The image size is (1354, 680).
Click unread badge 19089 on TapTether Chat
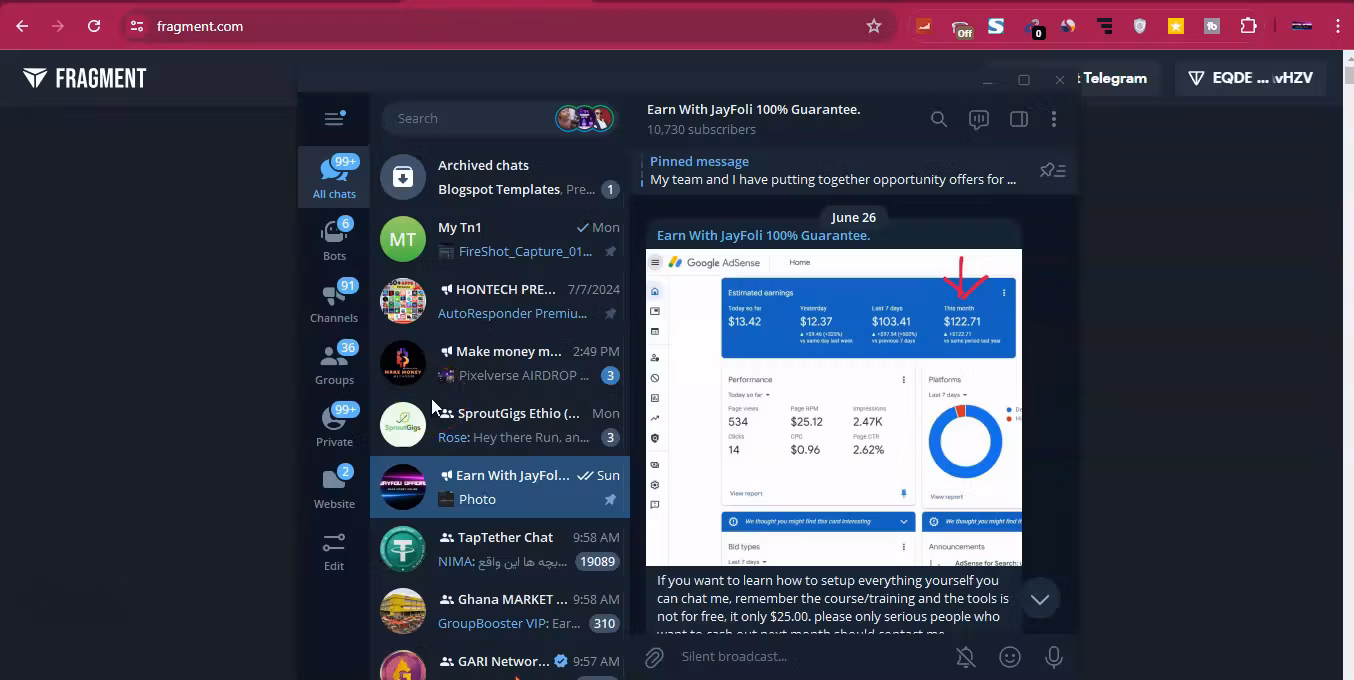click(598, 561)
